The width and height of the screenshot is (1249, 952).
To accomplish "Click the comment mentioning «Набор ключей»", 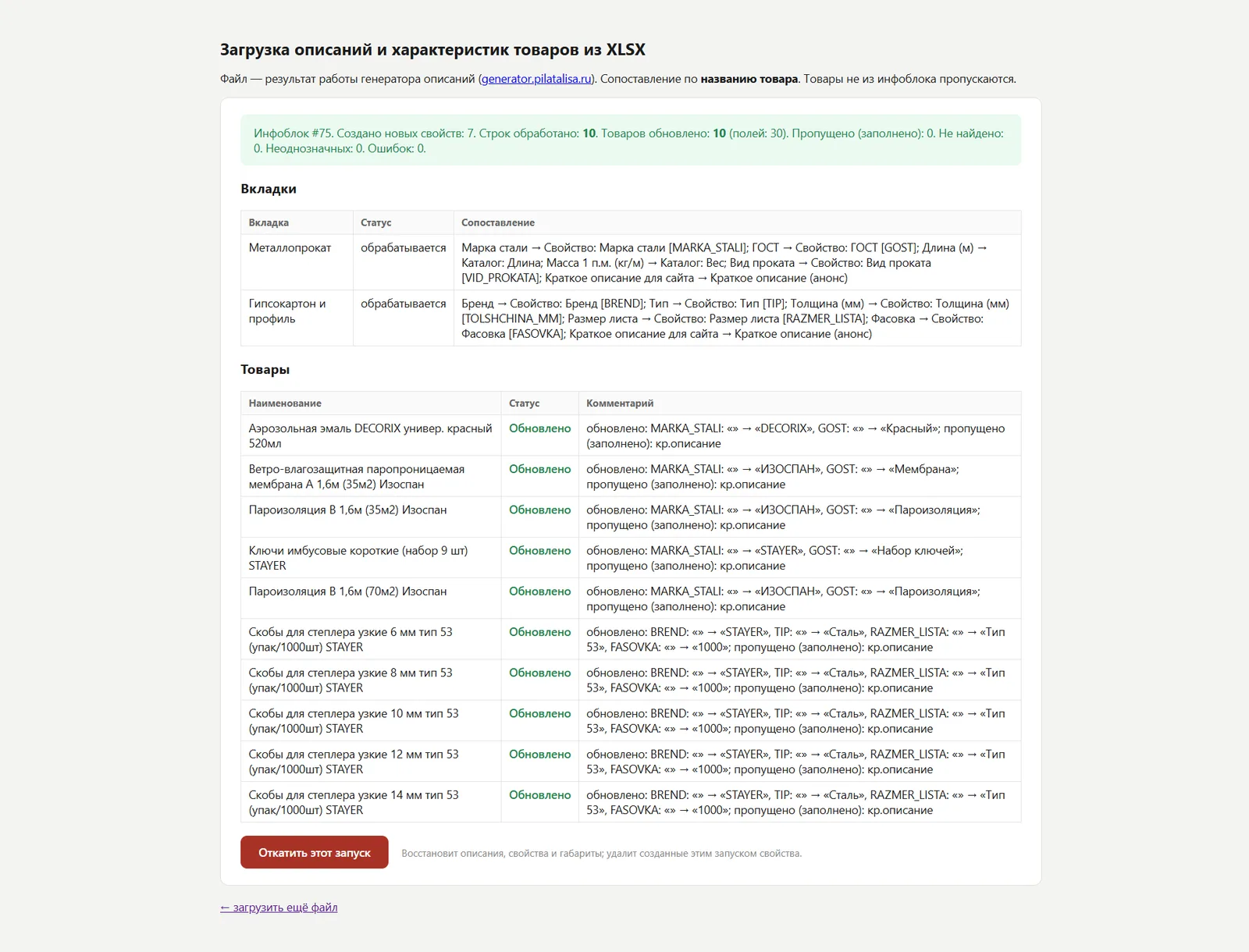I will pos(774,558).
